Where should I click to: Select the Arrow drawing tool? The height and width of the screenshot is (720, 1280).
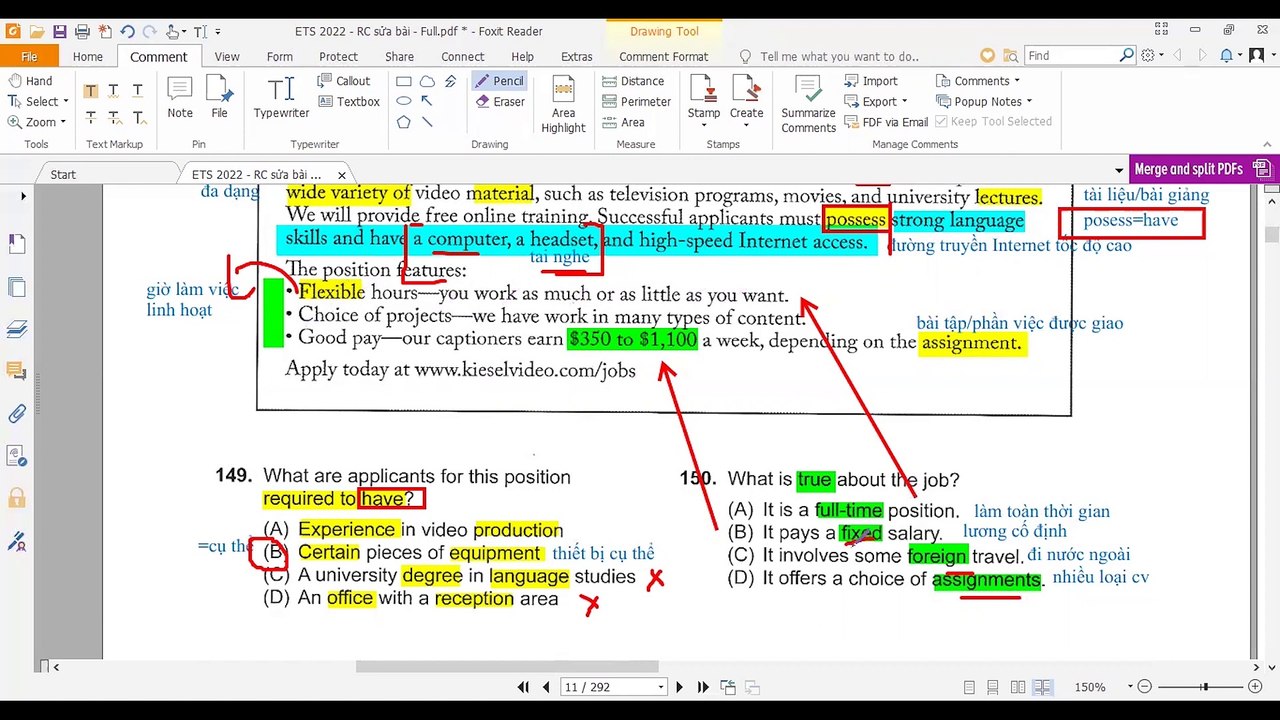[x=427, y=101]
